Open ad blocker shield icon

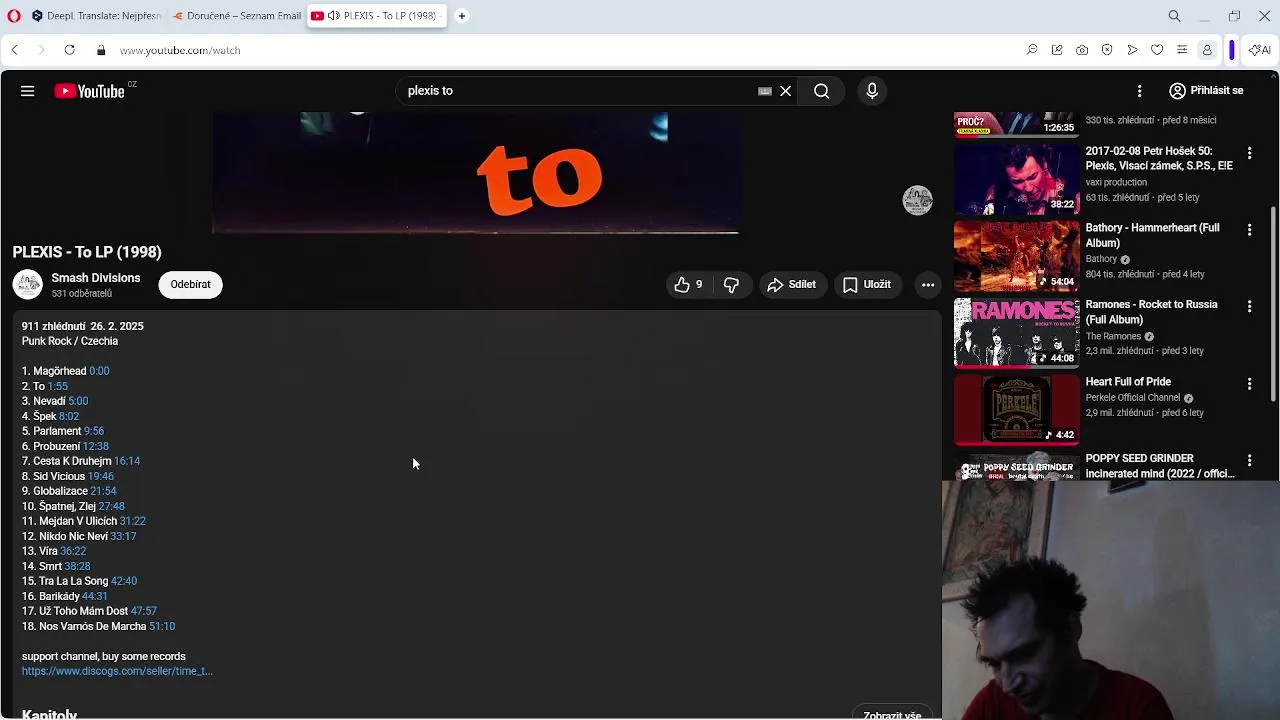coord(1107,50)
